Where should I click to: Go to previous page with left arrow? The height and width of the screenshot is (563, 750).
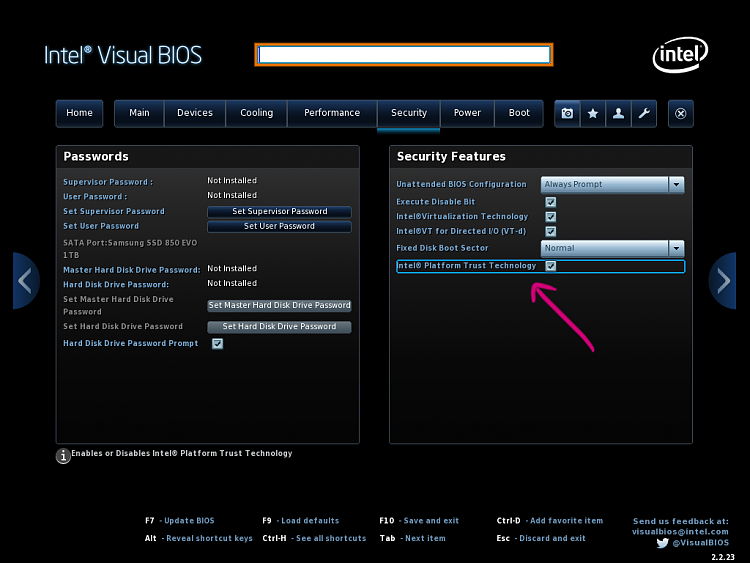coord(25,281)
